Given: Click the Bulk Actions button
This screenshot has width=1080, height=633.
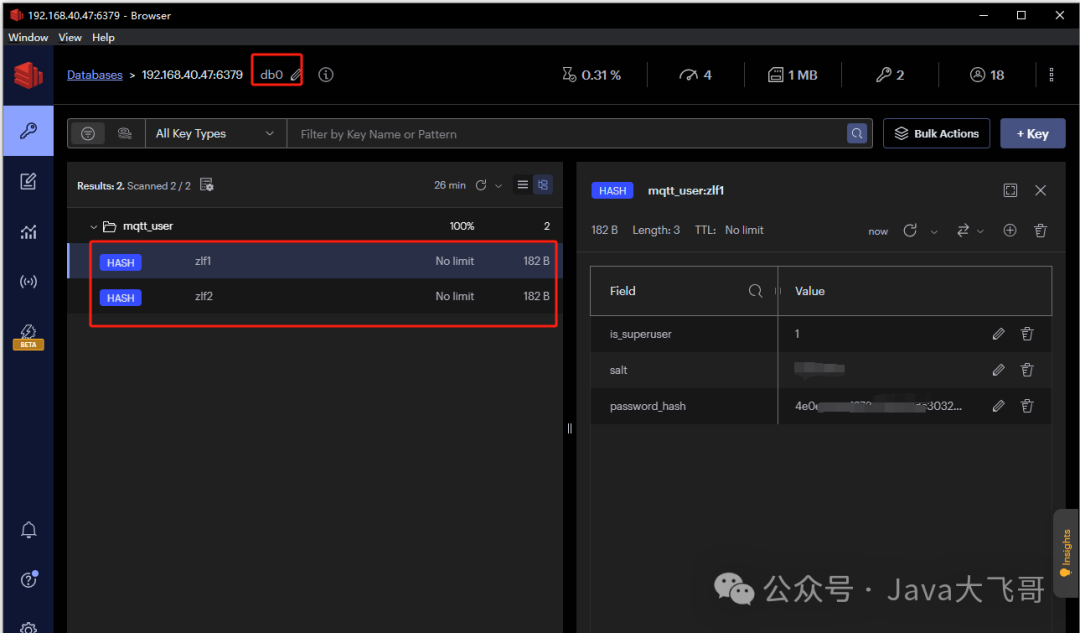Looking at the screenshot, I should coord(936,134).
